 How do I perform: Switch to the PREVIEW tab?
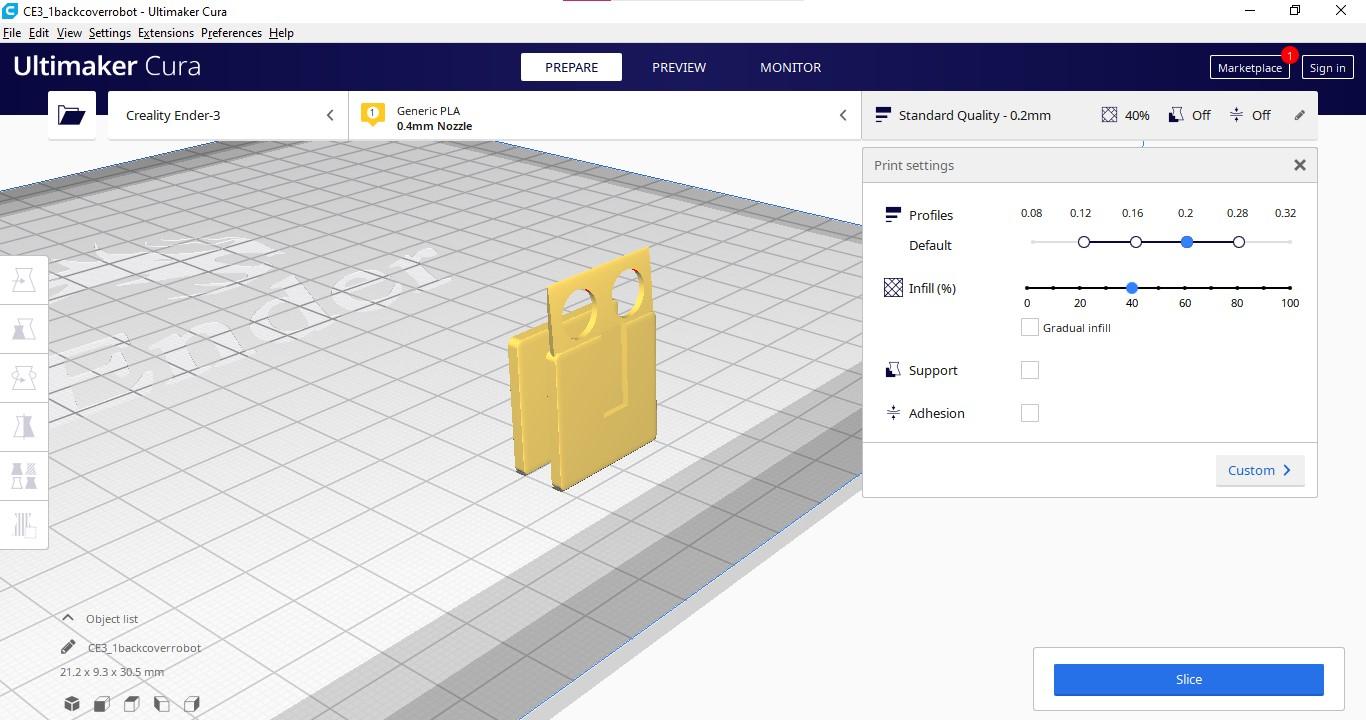679,67
